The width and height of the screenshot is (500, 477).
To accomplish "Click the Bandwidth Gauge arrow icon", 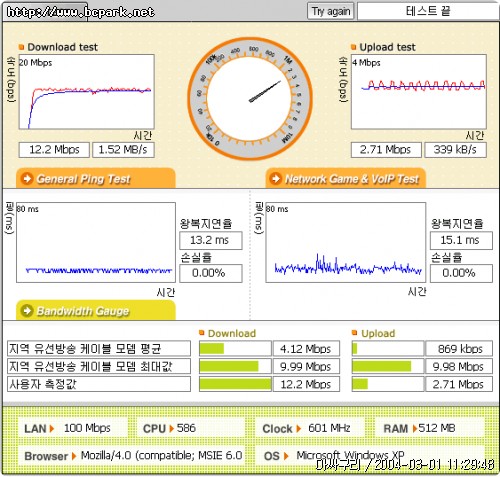I will (27, 311).
